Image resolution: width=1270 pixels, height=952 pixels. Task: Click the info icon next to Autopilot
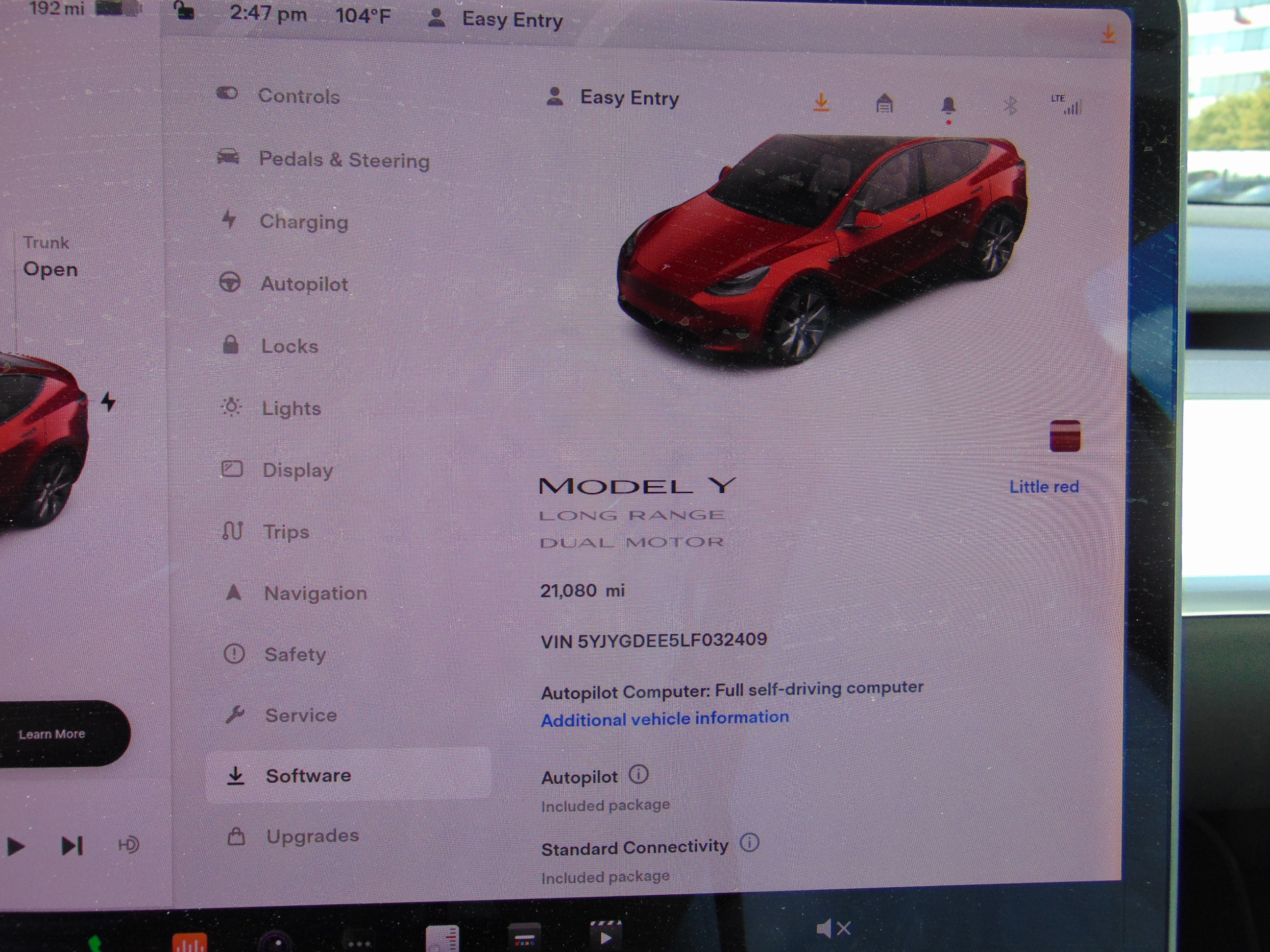[638, 775]
